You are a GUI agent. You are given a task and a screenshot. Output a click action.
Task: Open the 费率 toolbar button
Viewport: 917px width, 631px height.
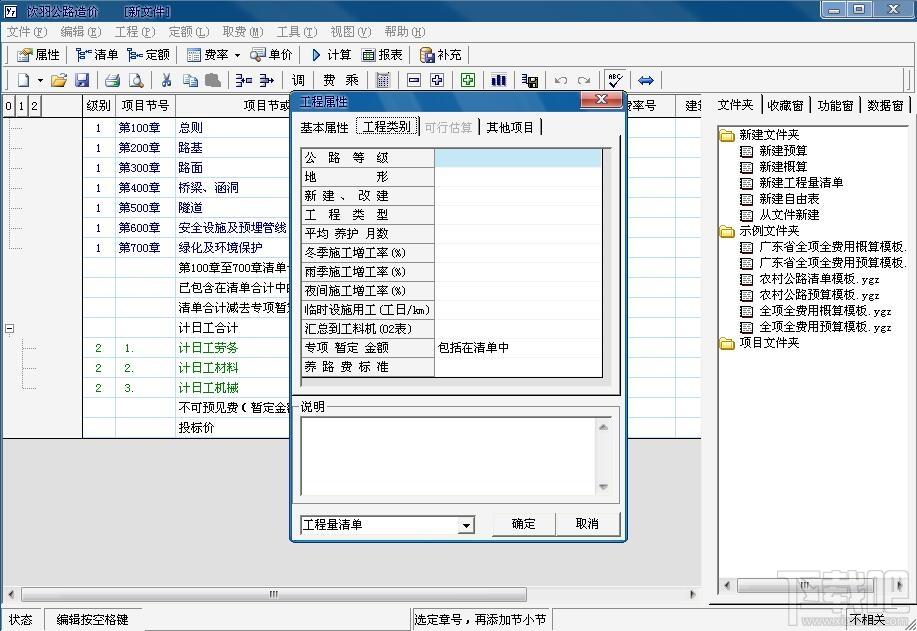(x=208, y=55)
